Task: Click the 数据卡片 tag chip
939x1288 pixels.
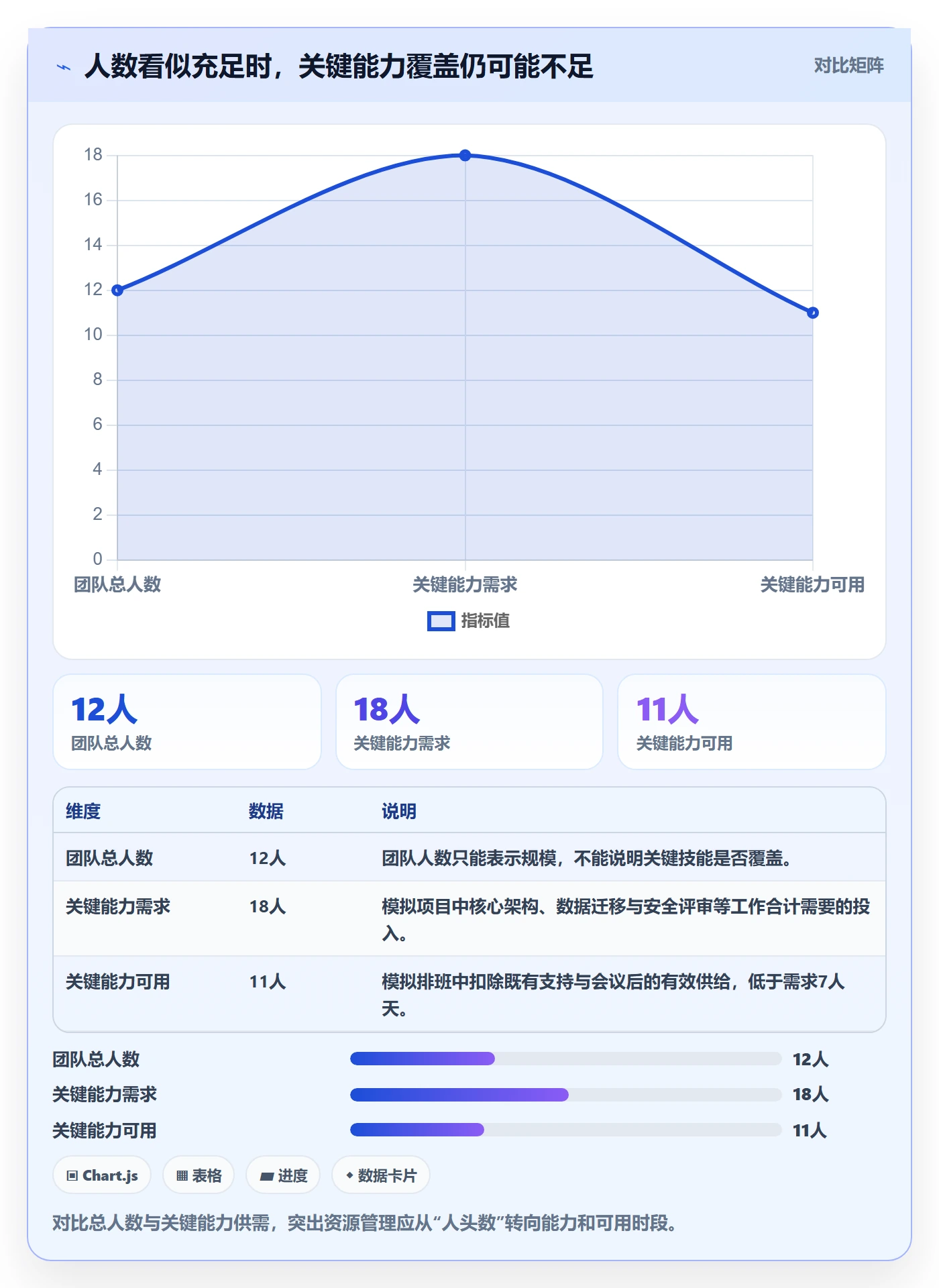Action: (381, 1175)
